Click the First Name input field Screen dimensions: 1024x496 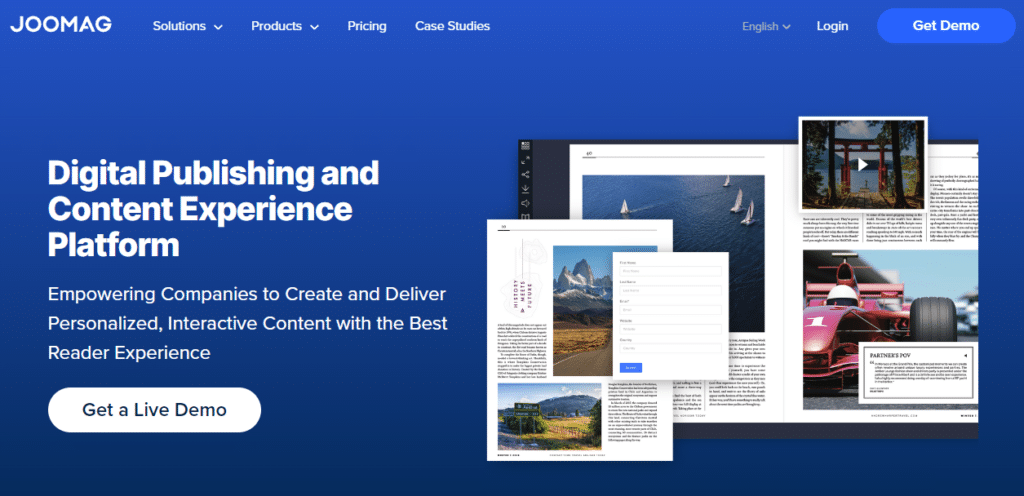(667, 270)
